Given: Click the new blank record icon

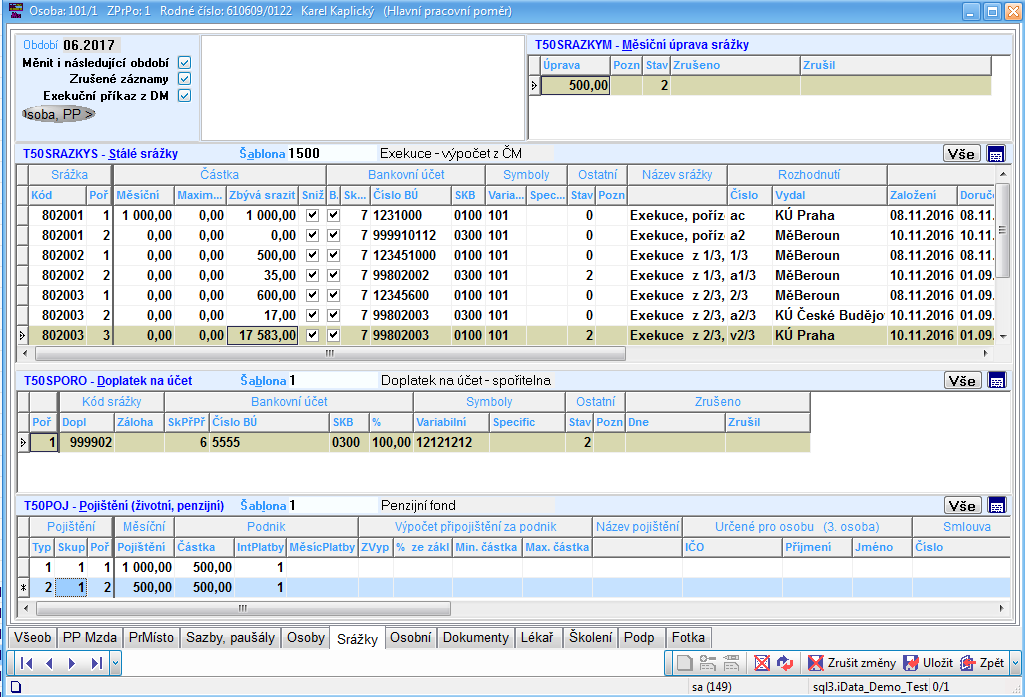Looking at the screenshot, I should tap(684, 663).
